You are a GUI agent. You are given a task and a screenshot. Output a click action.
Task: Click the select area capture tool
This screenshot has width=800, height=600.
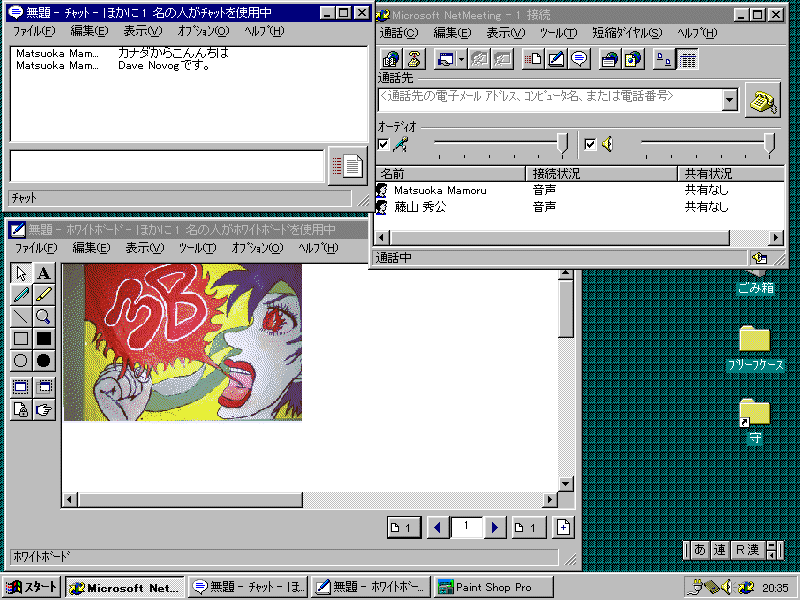[x=44, y=387]
